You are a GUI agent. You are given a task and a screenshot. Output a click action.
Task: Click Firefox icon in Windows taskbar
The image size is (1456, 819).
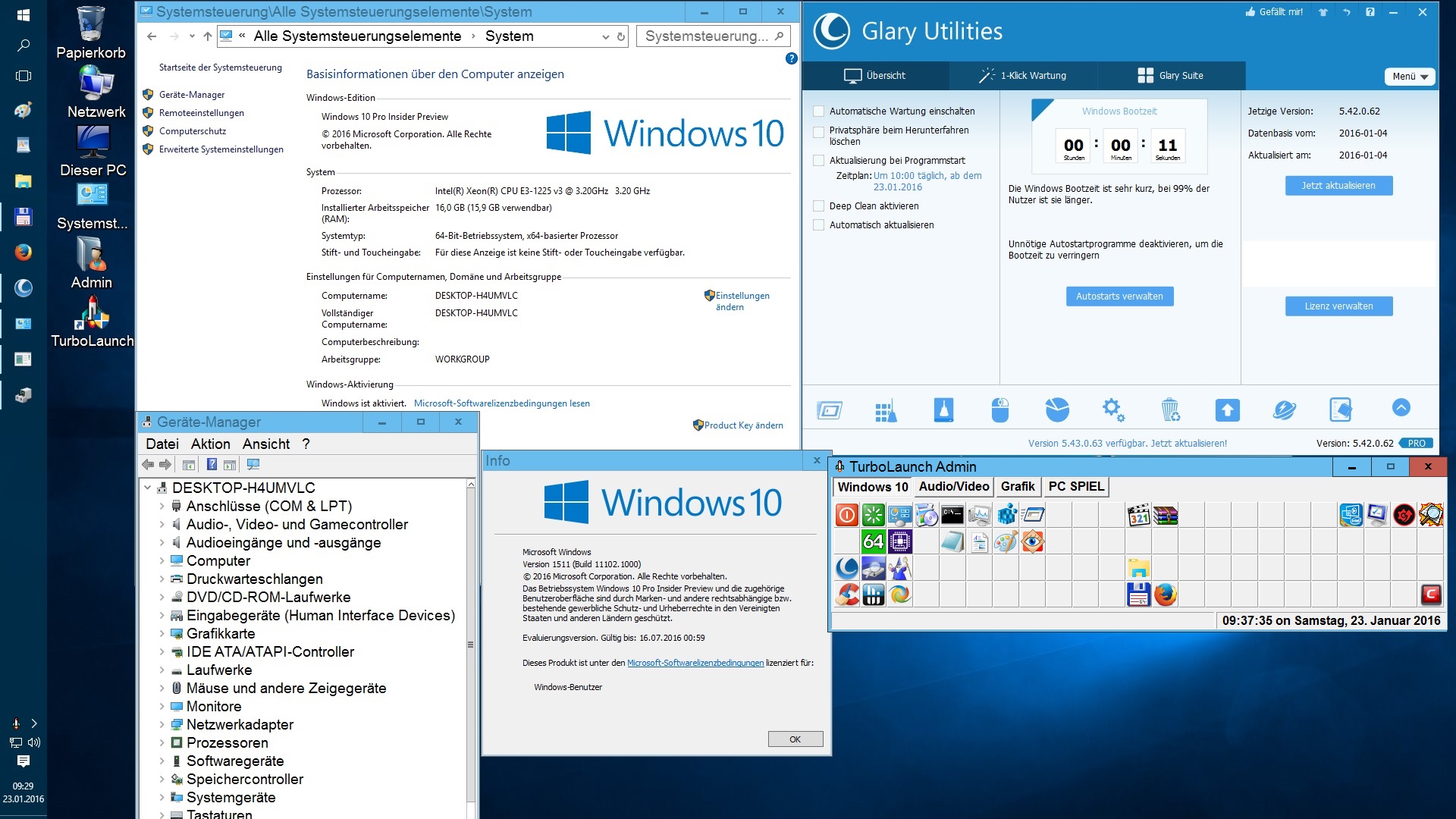pyautogui.click(x=23, y=252)
